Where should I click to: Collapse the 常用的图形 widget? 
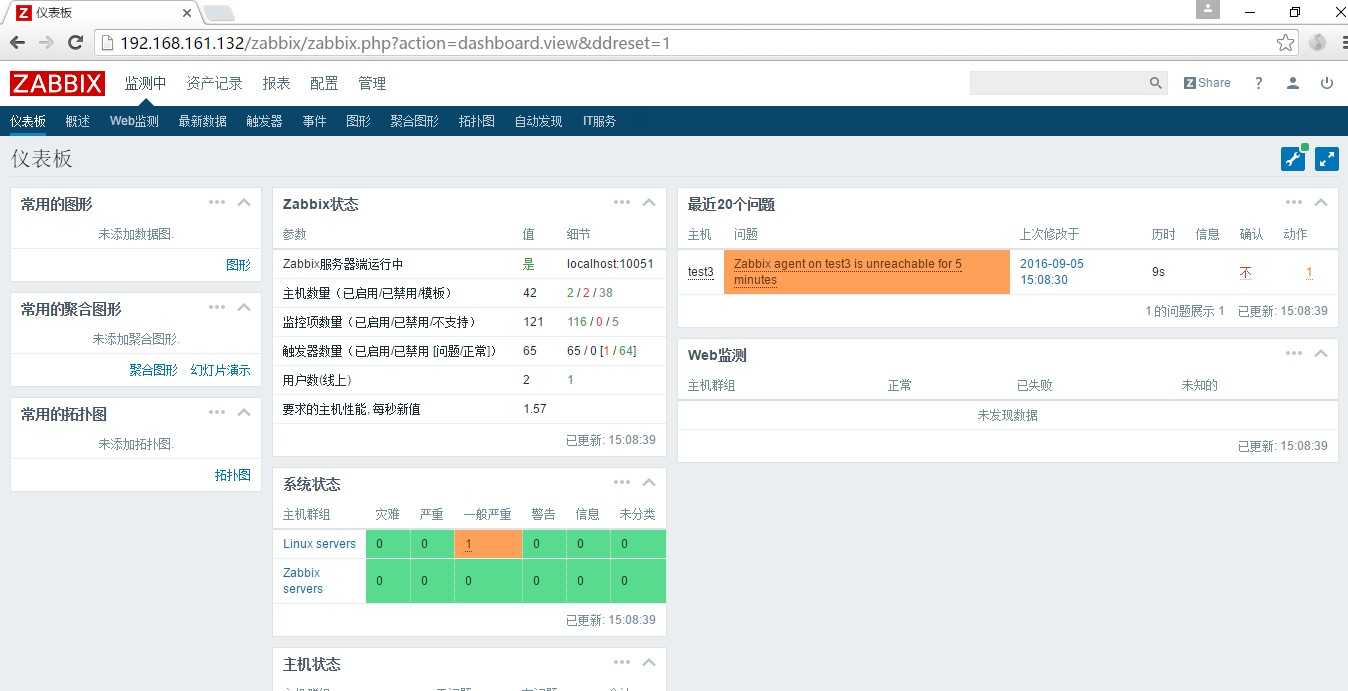coord(244,202)
